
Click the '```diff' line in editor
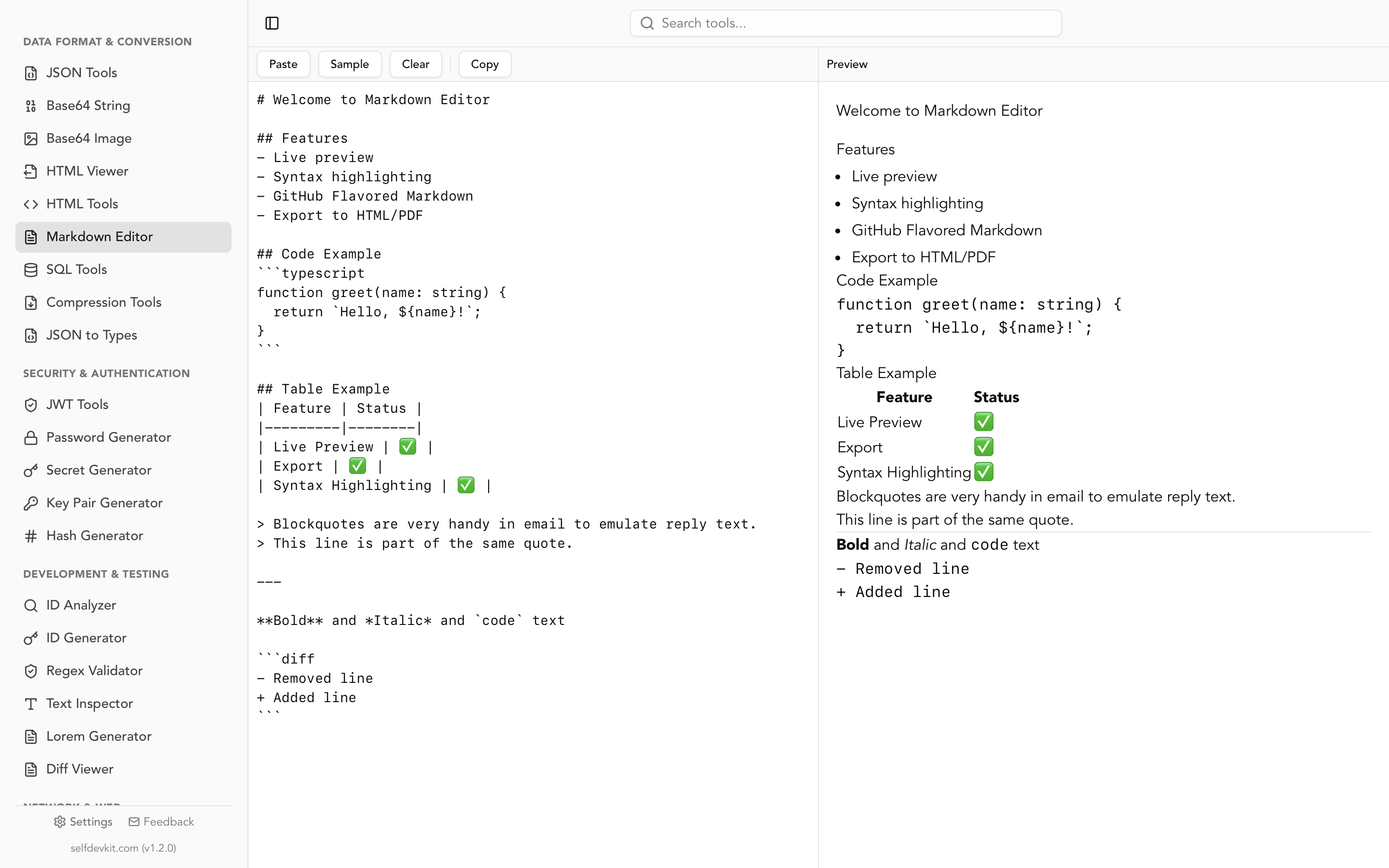tap(286, 659)
